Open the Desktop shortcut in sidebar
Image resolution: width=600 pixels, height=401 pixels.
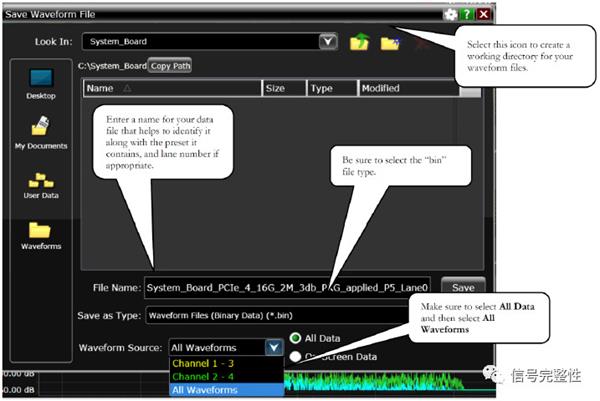41,84
